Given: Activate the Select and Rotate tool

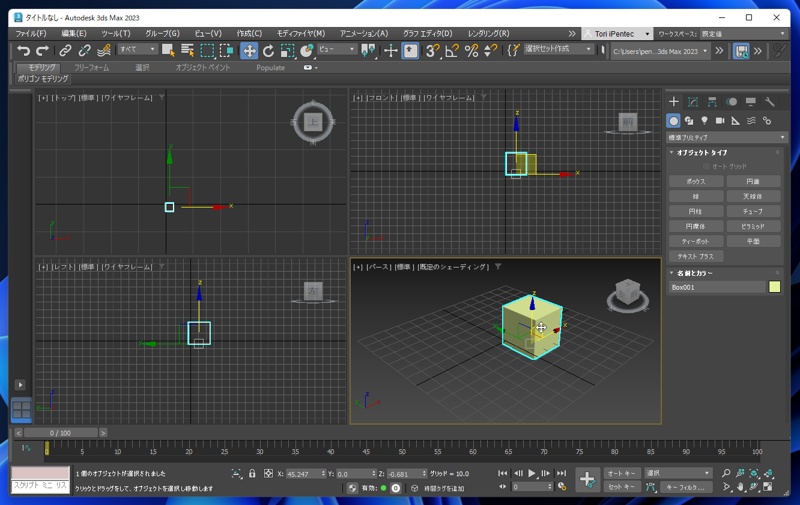Looking at the screenshot, I should (268, 50).
